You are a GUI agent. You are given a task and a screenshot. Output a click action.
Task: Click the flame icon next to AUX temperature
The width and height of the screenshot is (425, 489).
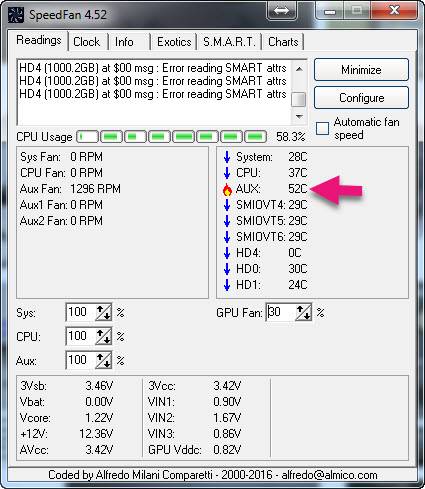227,189
